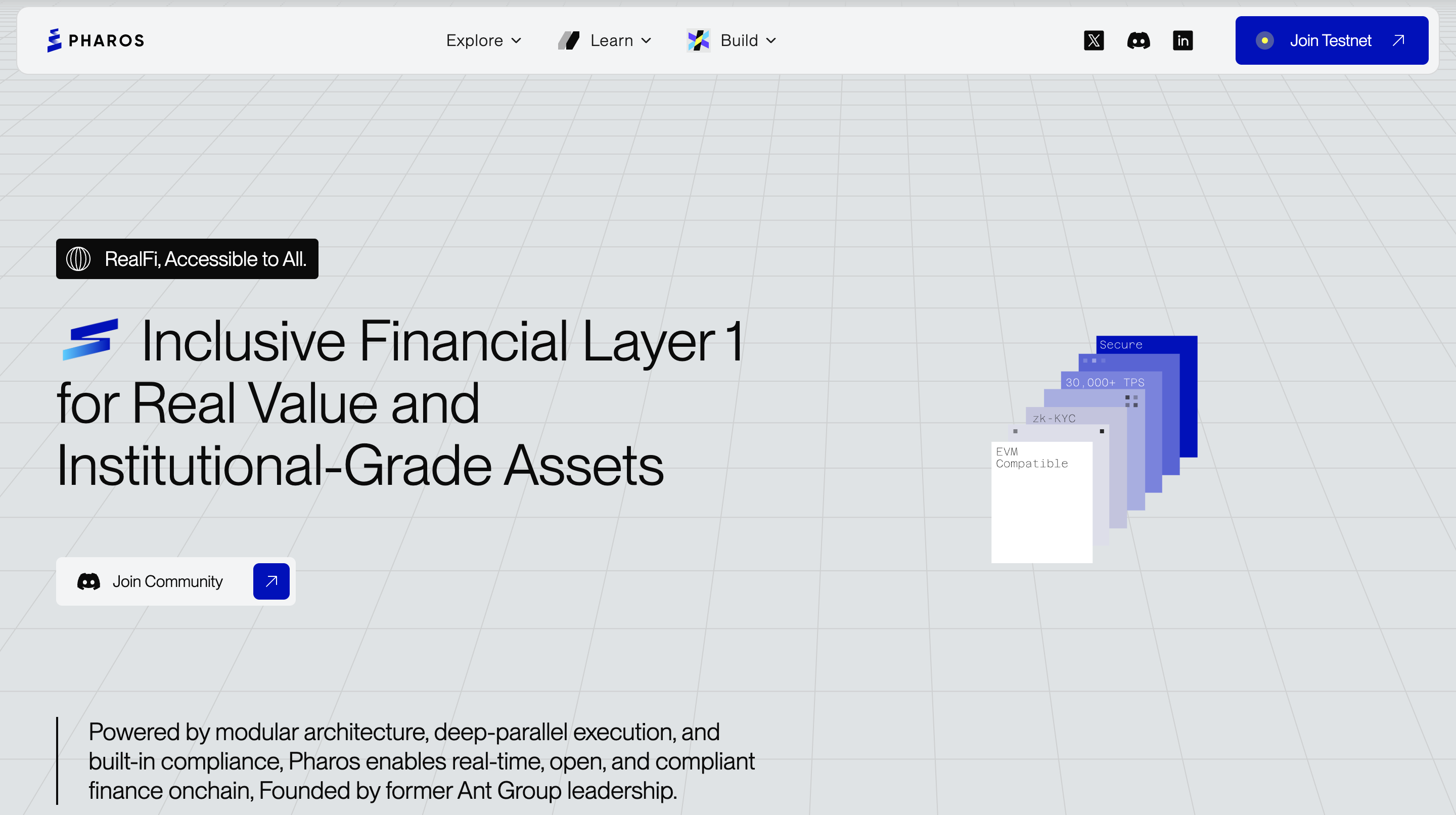The height and width of the screenshot is (815, 1456).
Task: Click the Pharos logo in the header
Action: [96, 40]
